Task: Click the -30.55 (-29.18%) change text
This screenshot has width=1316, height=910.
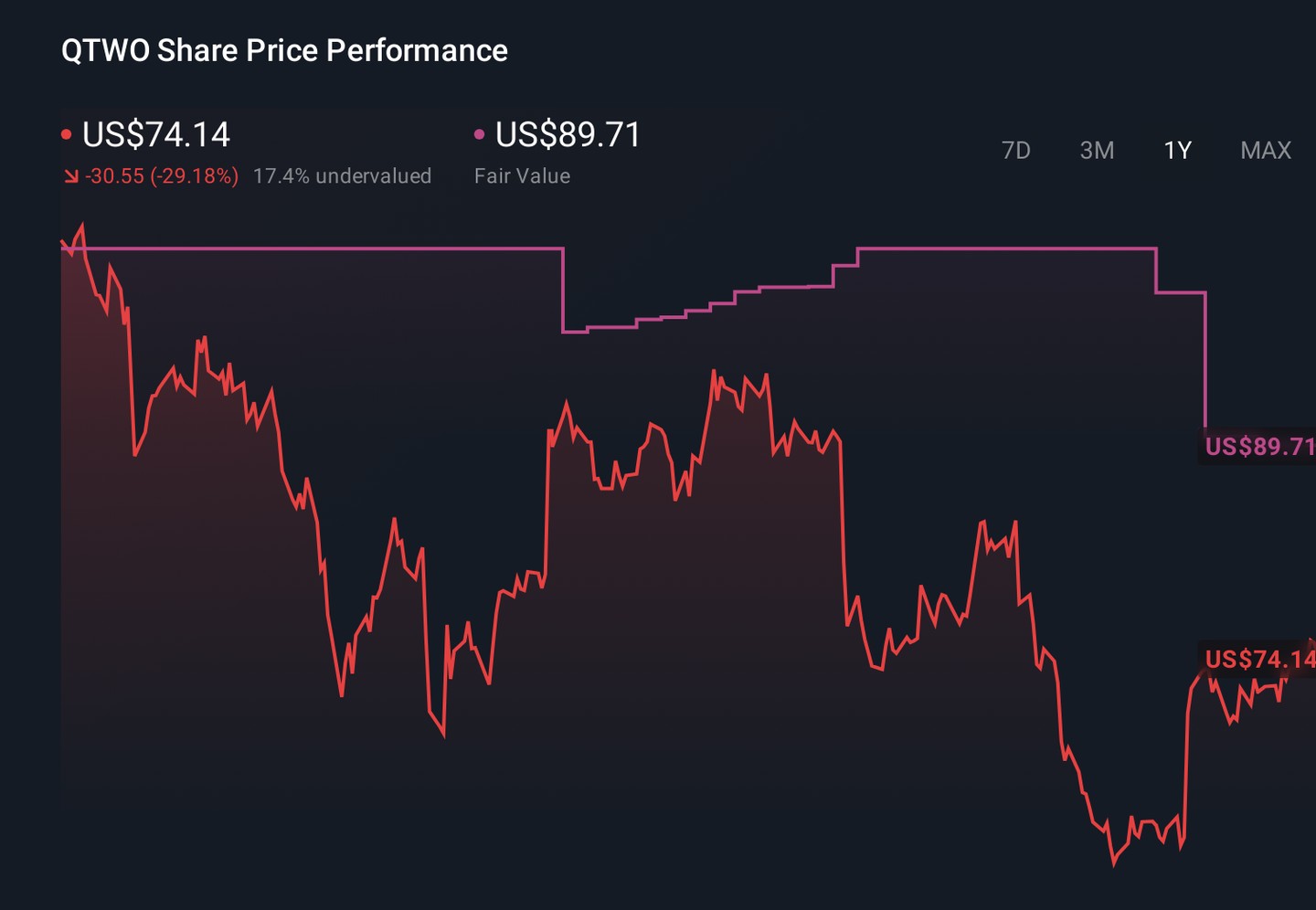Action: (162, 176)
